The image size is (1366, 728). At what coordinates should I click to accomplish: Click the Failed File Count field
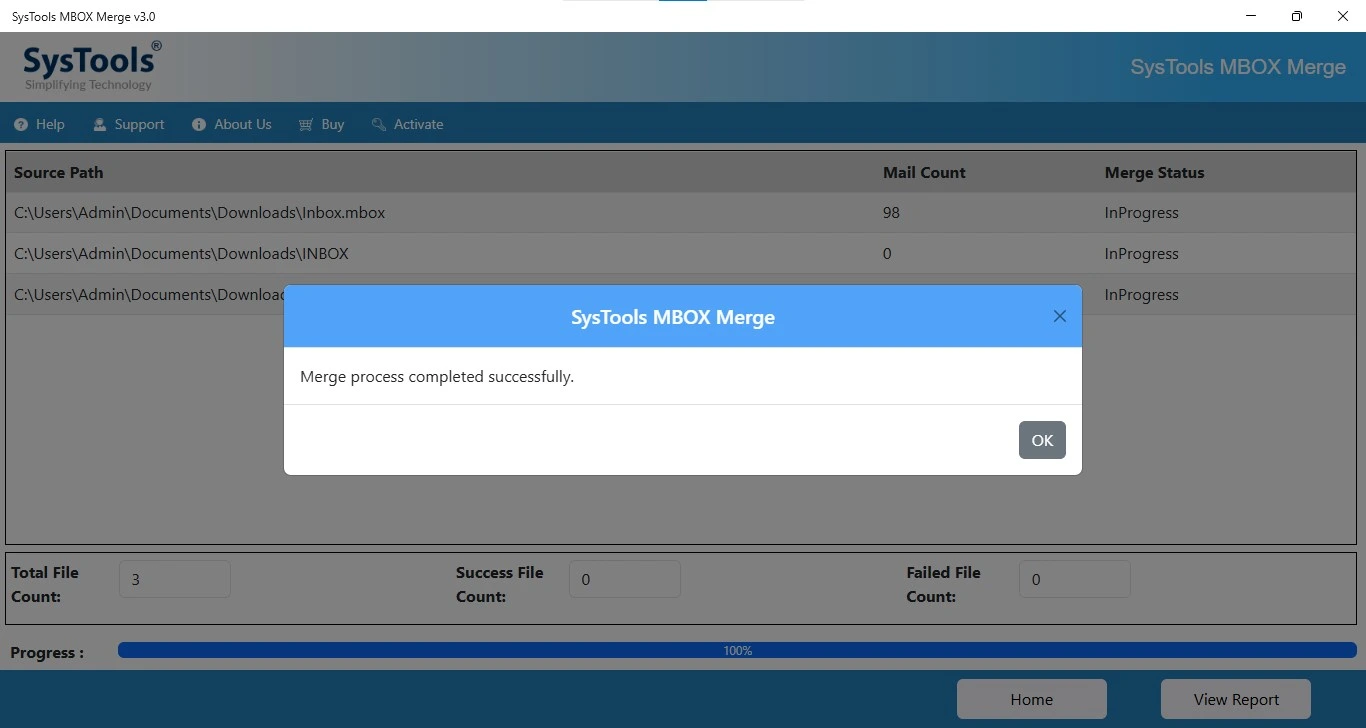1075,579
